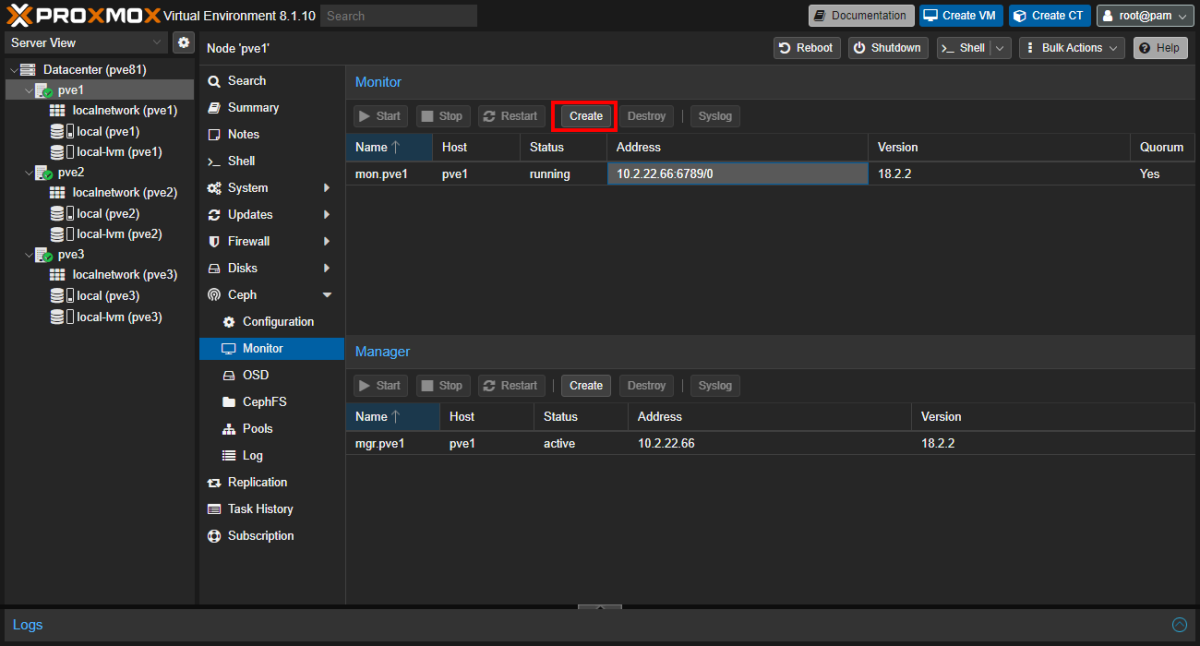Click Stop in the Manager toolbar
The width and height of the screenshot is (1200, 646).
pos(442,386)
